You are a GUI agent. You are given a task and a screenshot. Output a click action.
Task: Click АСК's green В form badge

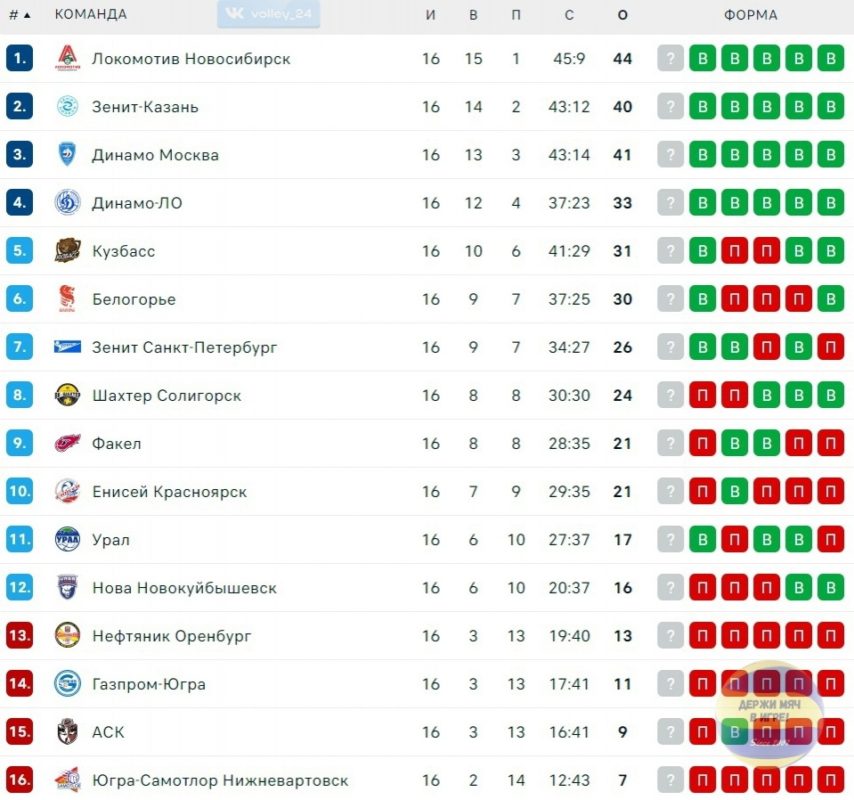735,732
